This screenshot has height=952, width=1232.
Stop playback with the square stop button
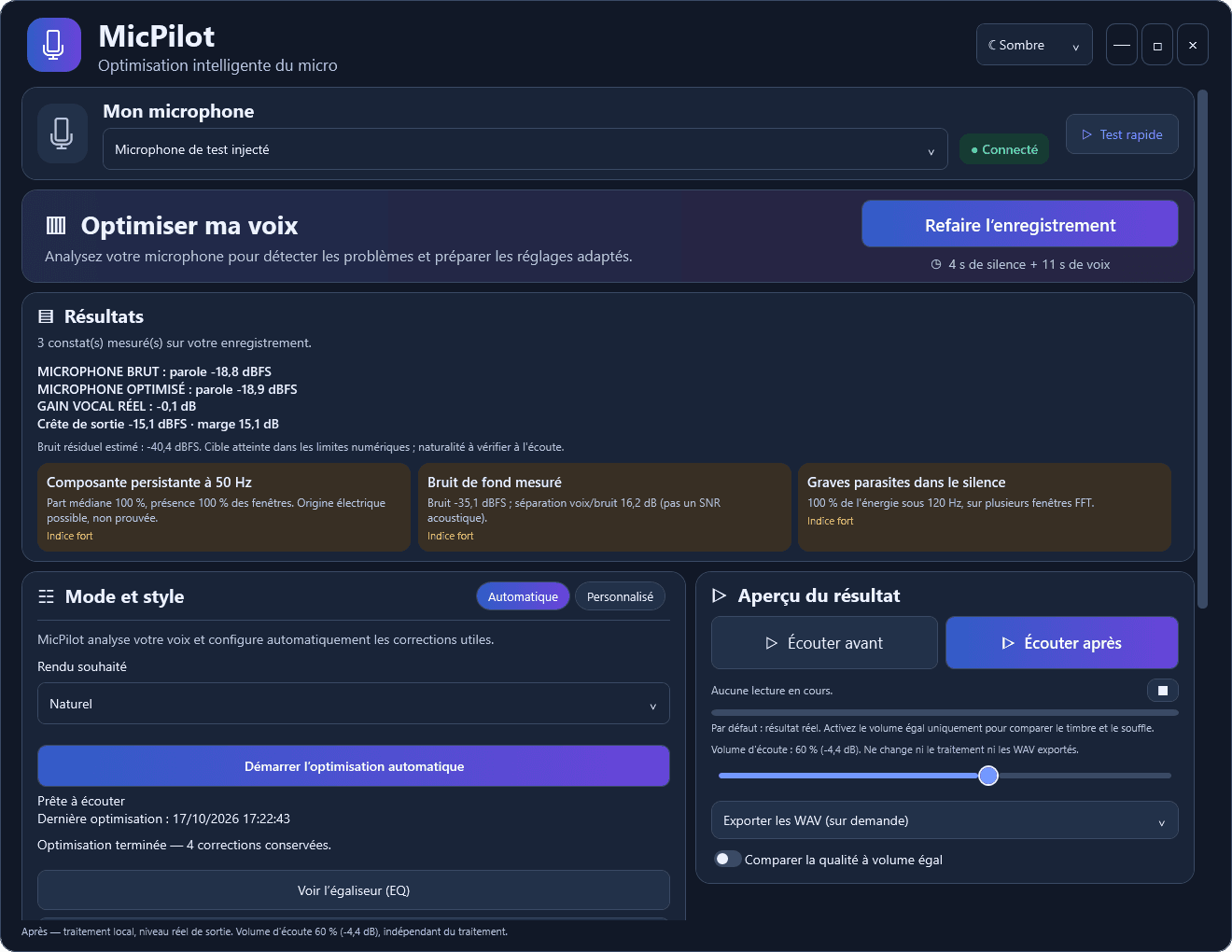pyautogui.click(x=1163, y=691)
